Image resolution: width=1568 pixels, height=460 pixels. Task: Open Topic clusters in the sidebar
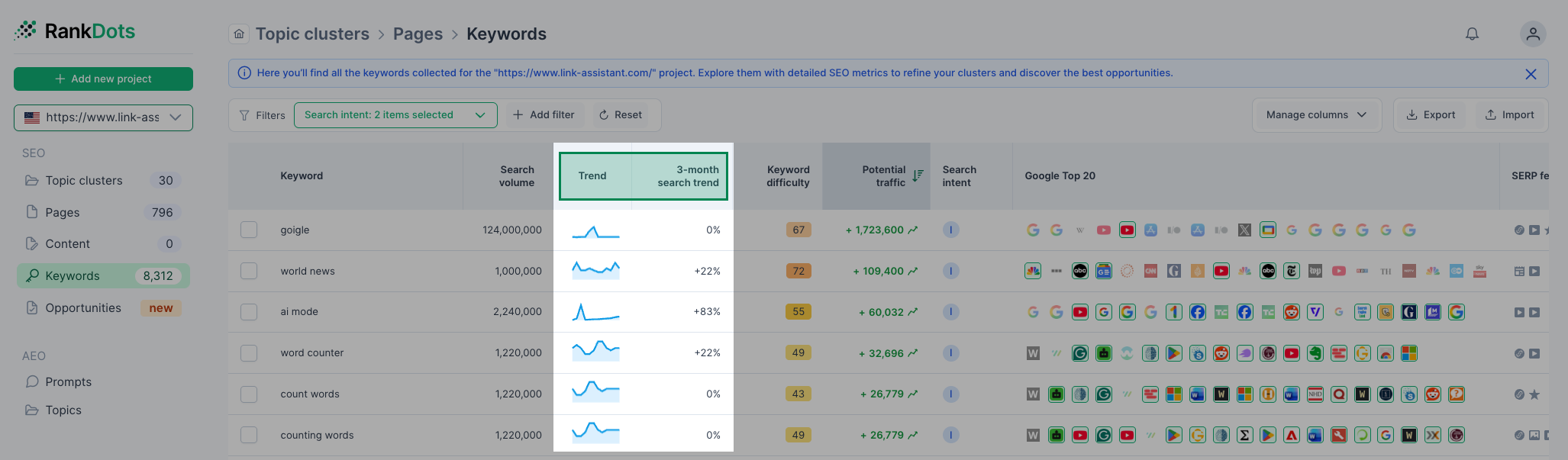(x=103, y=181)
